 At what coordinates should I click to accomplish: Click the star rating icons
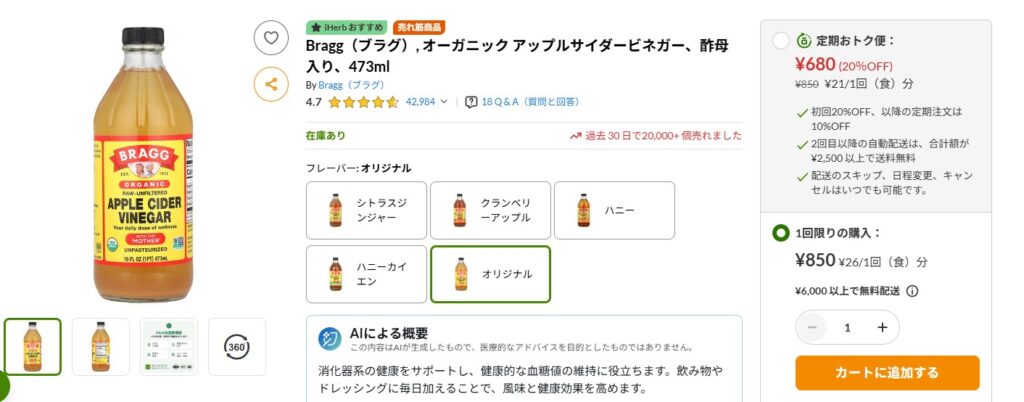[363, 102]
